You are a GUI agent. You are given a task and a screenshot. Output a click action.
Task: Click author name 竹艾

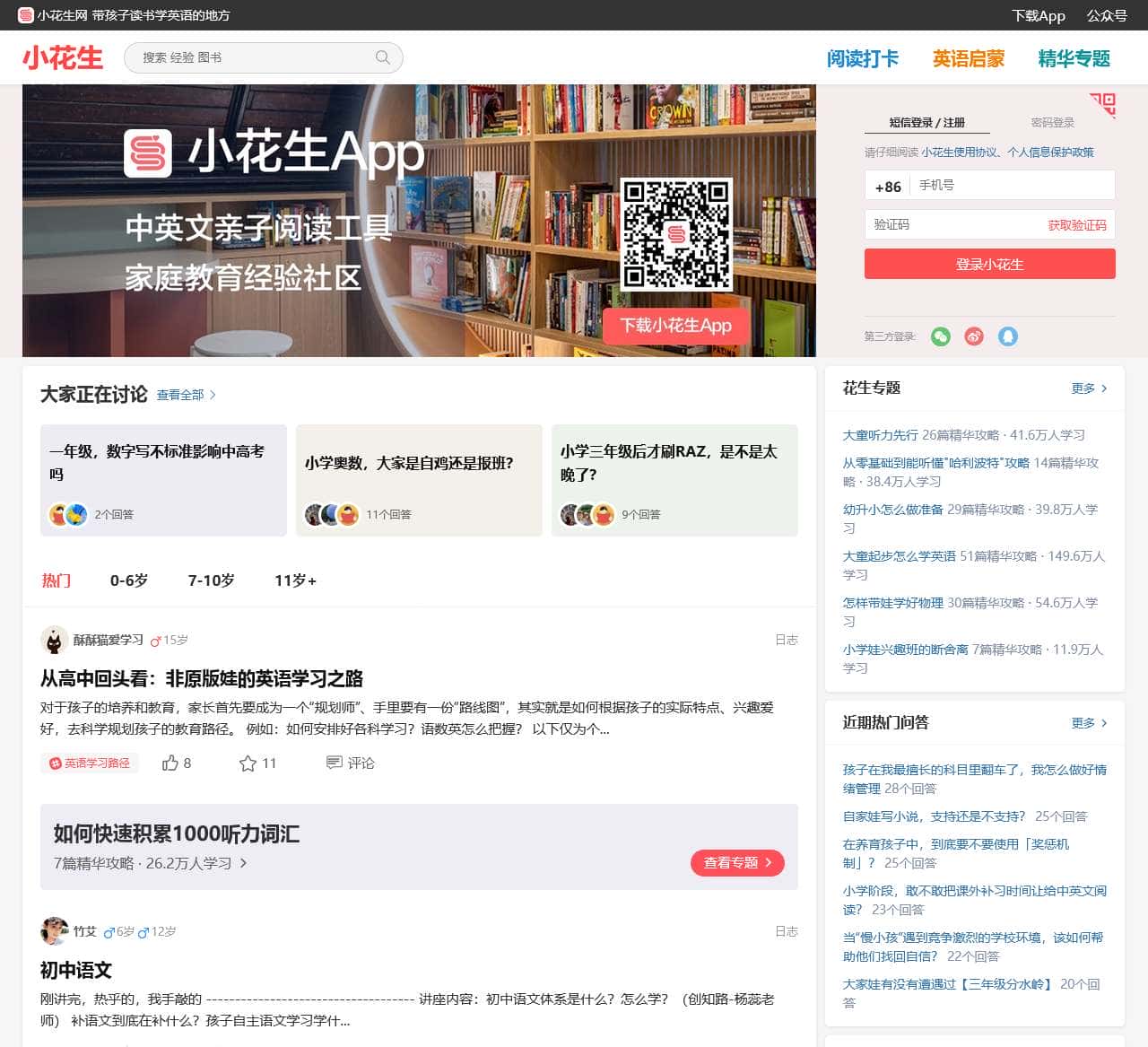pos(85,931)
